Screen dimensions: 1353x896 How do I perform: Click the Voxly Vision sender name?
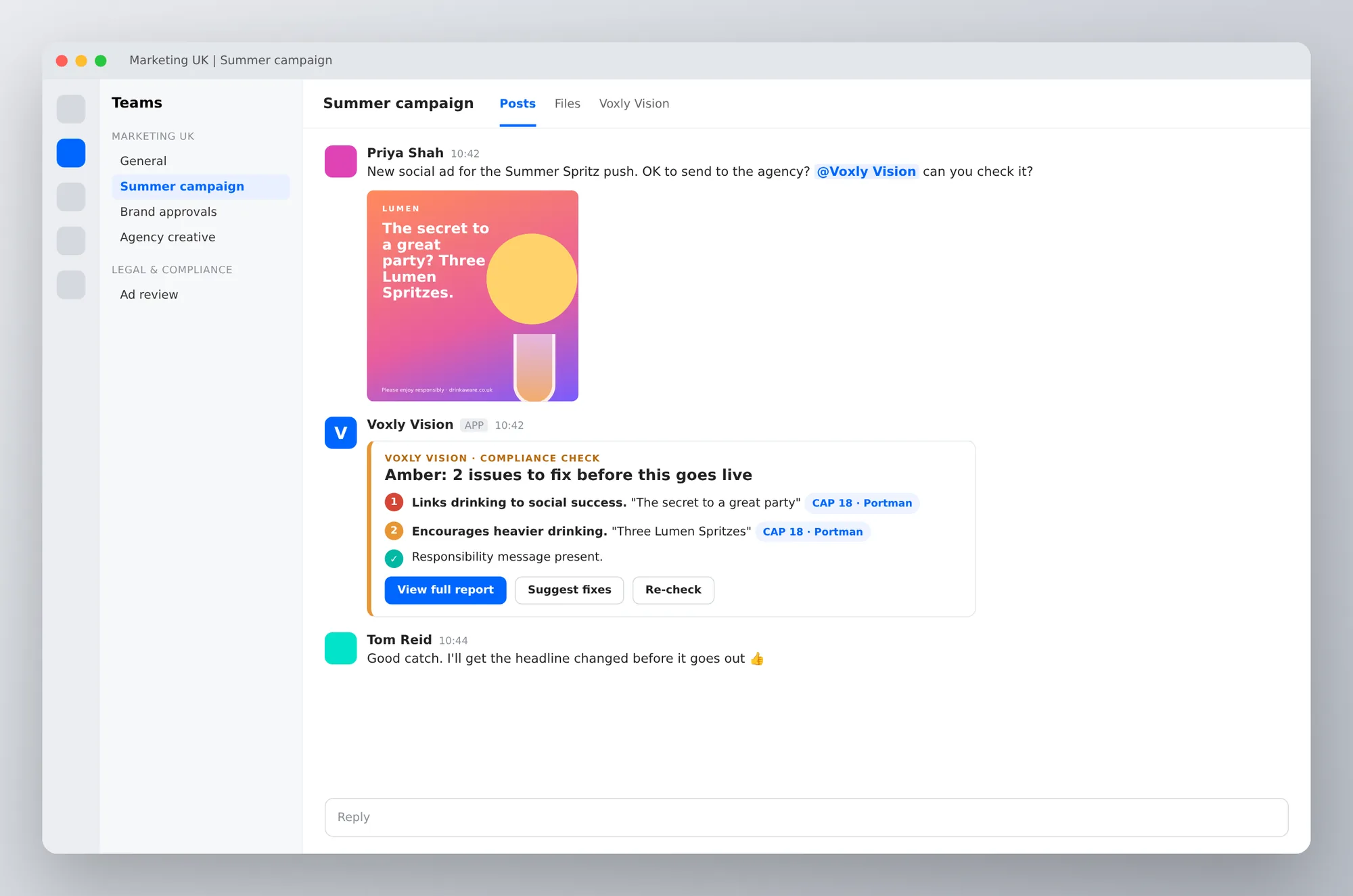click(410, 425)
